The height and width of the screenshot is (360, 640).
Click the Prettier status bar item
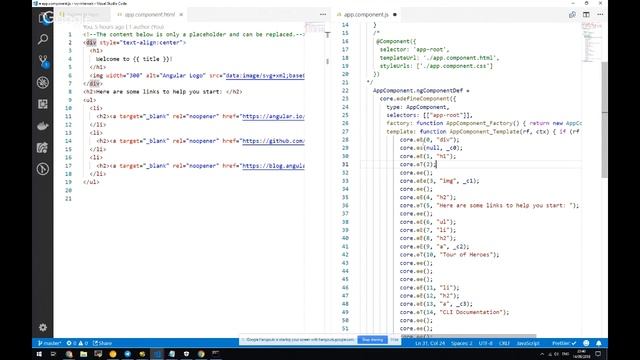click(564, 343)
